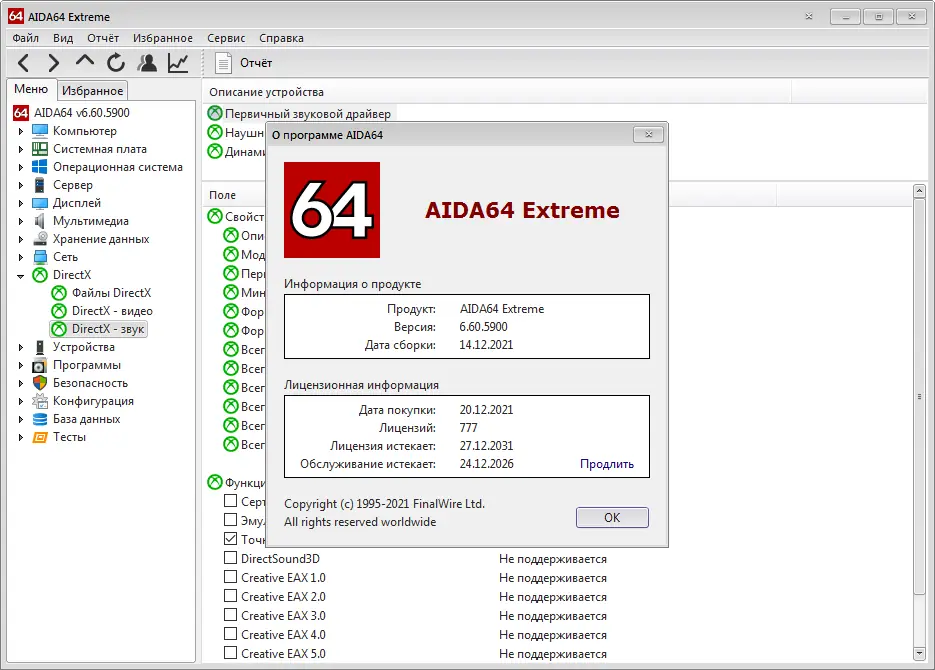Toggle the Creative EAX 5.0 checkbox
The width and height of the screenshot is (935, 670).
[230, 653]
